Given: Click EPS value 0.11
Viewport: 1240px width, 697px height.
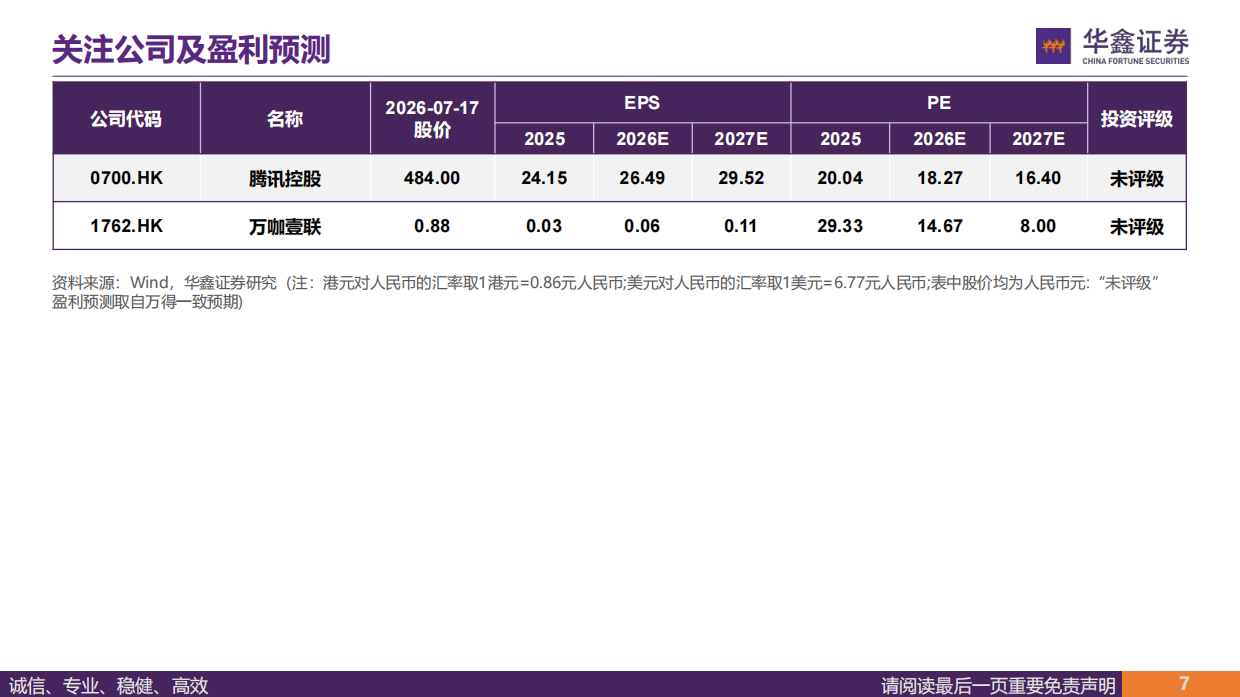Looking at the screenshot, I should tap(741, 226).
